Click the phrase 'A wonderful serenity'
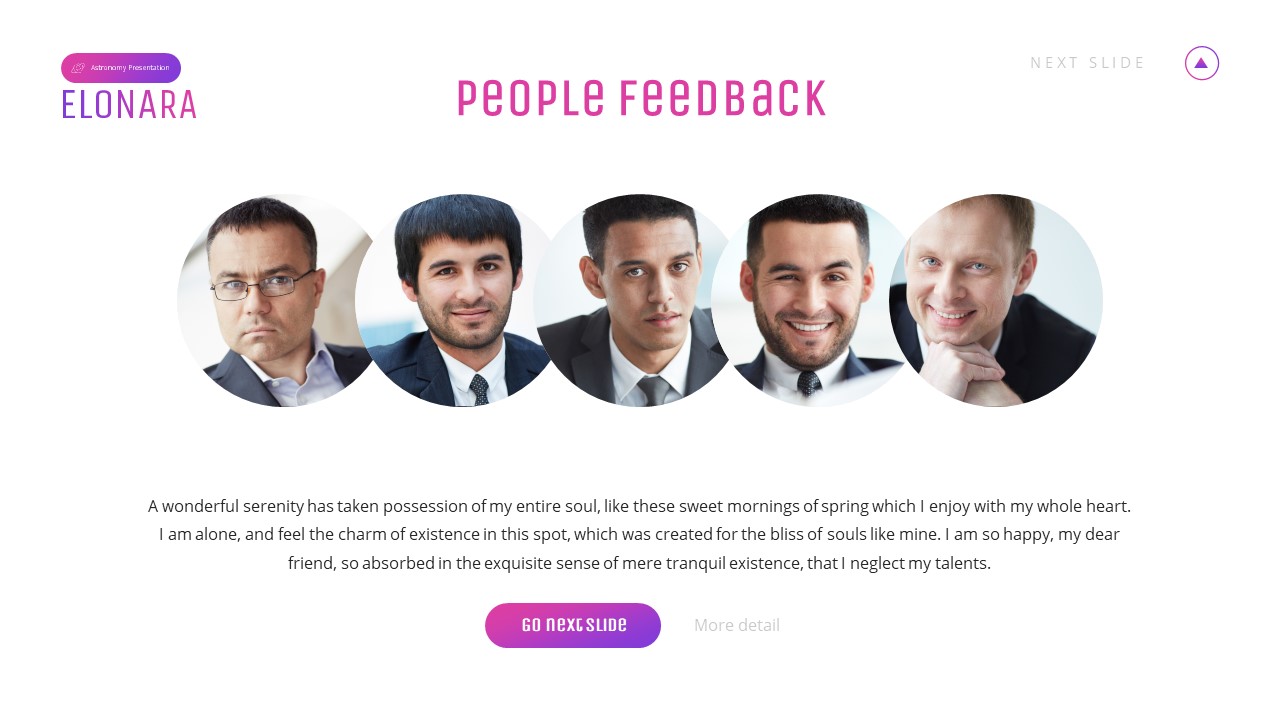Image resolution: width=1280 pixels, height=720 pixels. 225,506
